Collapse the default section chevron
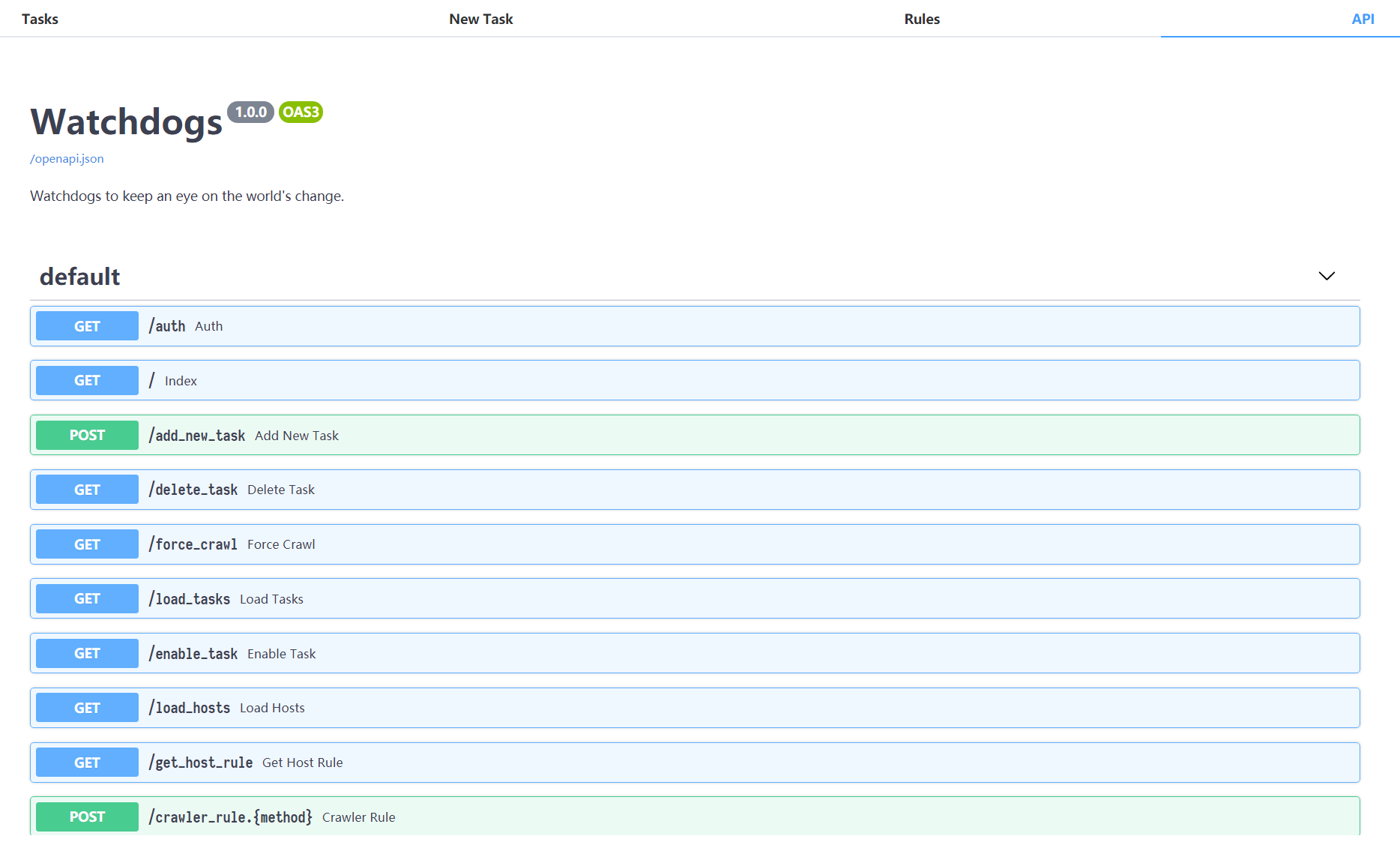1400x845 pixels. coord(1326,276)
